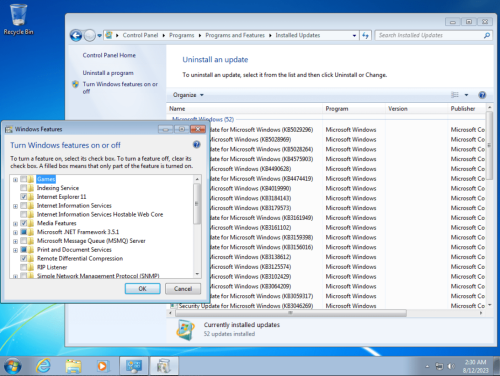Open the address bar history dropdown
Screen dimensions: 500x376
click(354, 35)
